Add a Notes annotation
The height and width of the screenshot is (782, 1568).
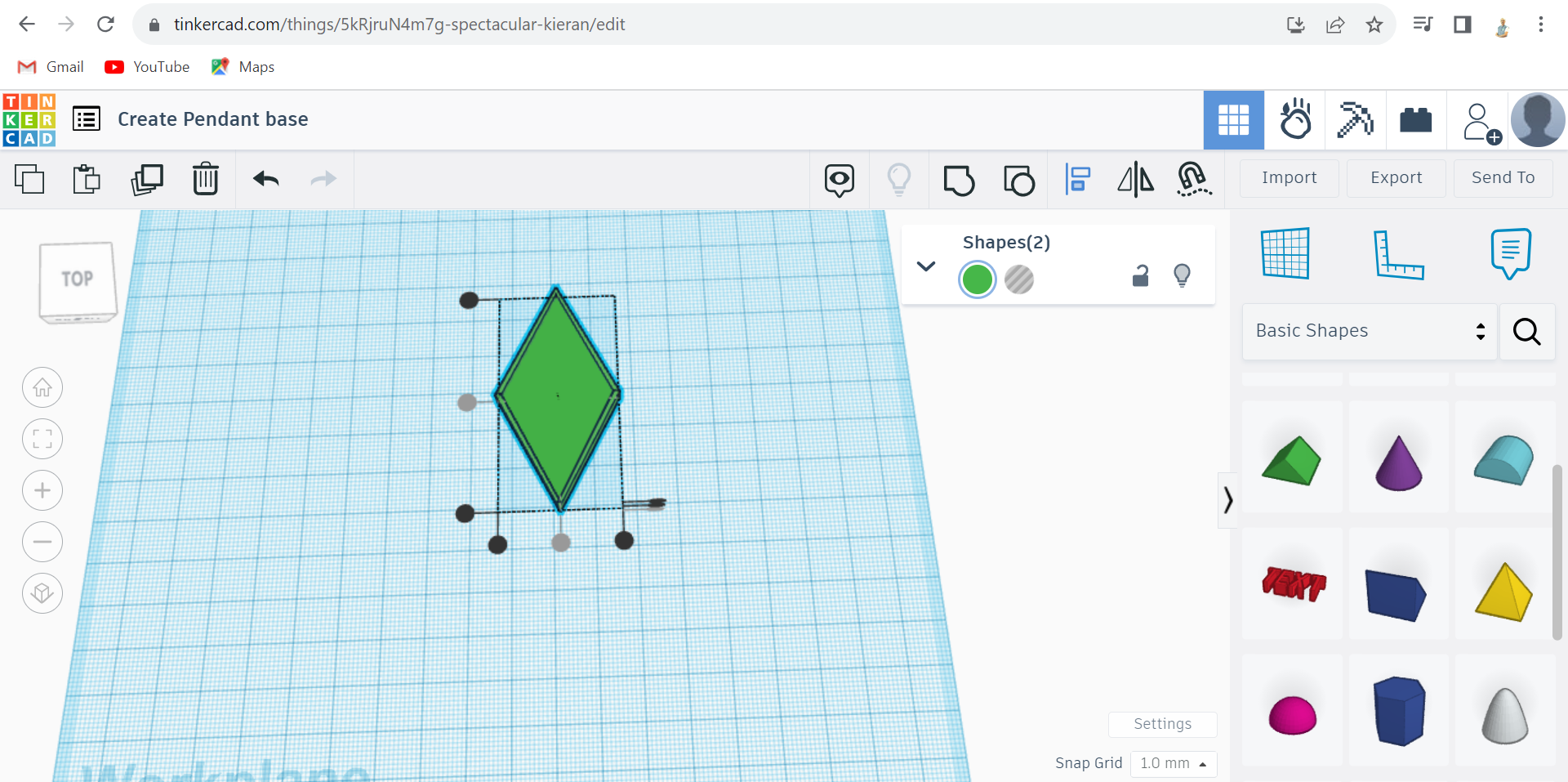(x=1511, y=253)
